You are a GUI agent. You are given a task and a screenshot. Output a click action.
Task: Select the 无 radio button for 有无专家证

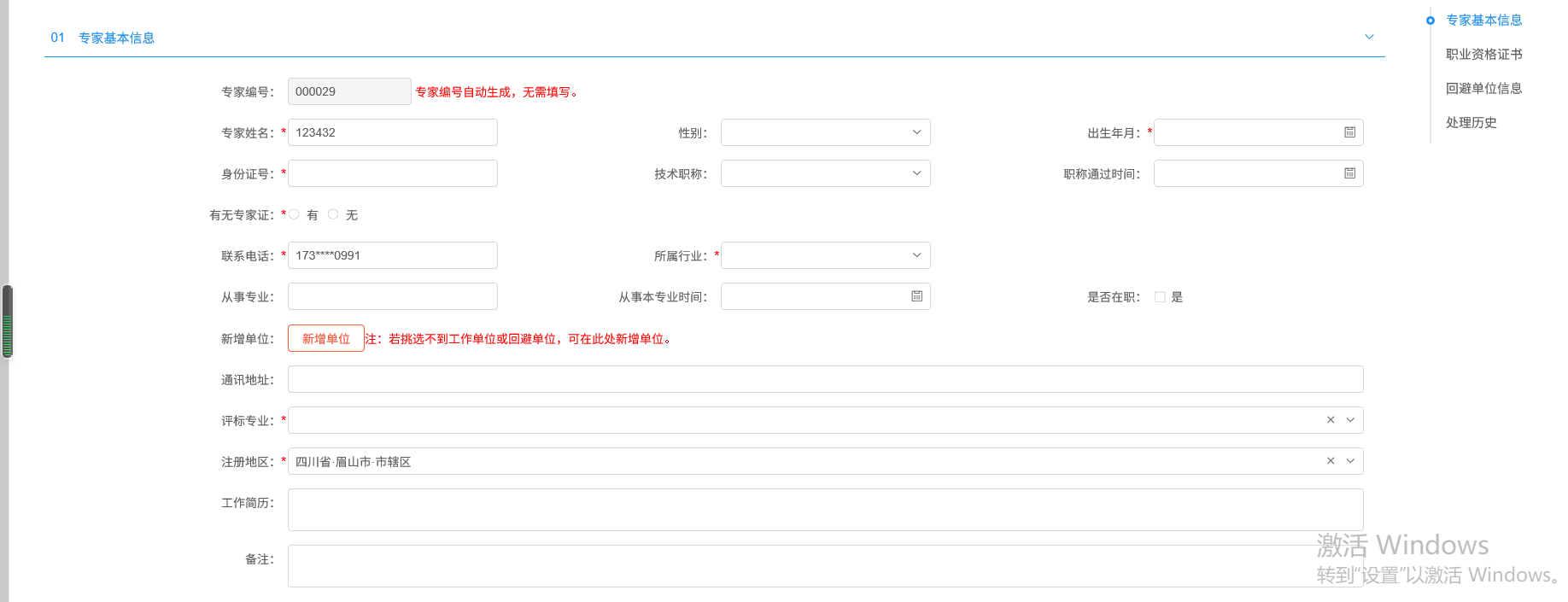pyautogui.click(x=334, y=214)
